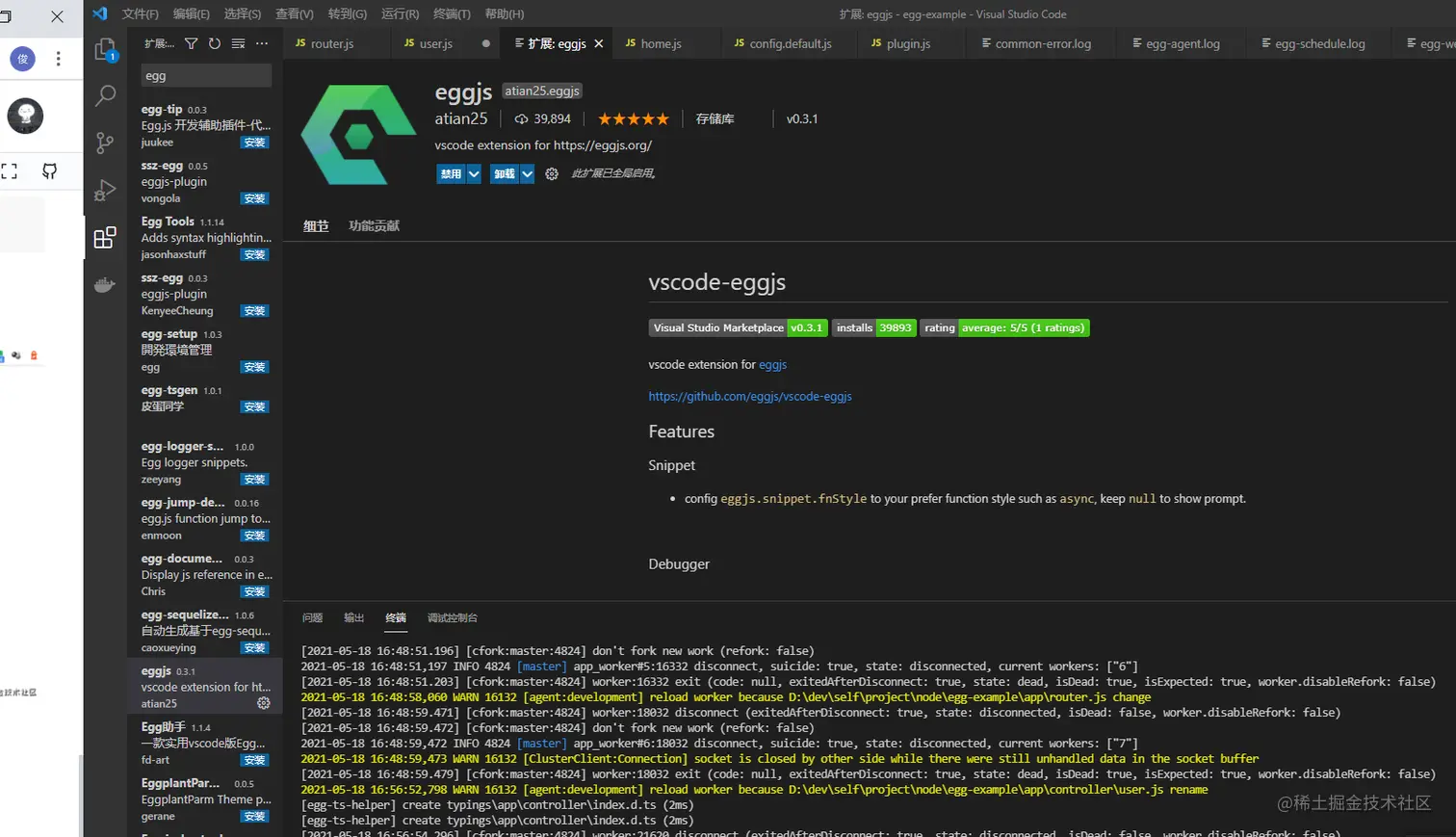Click the VS Code logo icon

point(99,13)
